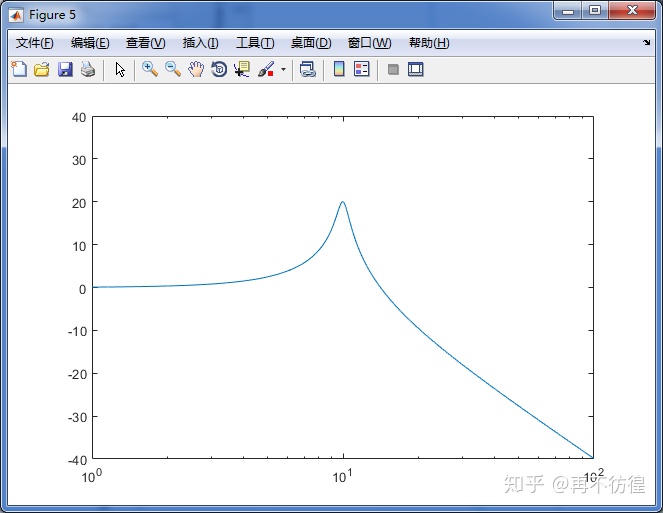Screen dimensions: 663x513
Task: Open the 查看(V) menu
Action: 145,43
